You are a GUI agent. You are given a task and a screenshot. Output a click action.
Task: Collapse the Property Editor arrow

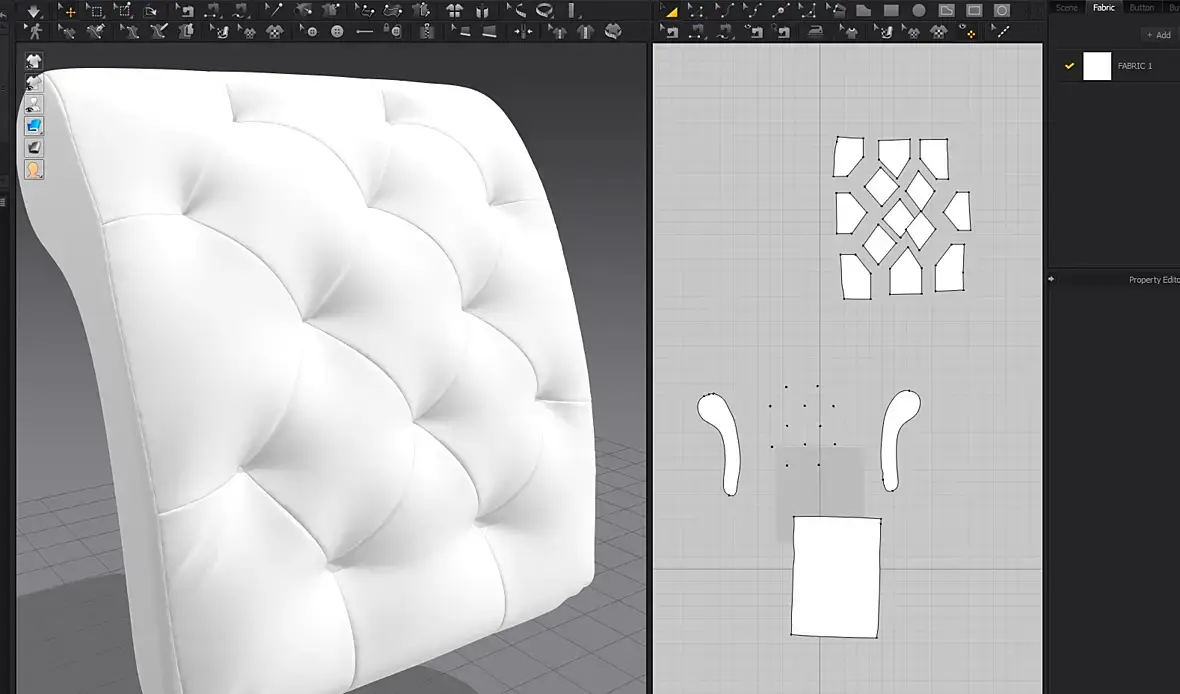(x=1051, y=279)
